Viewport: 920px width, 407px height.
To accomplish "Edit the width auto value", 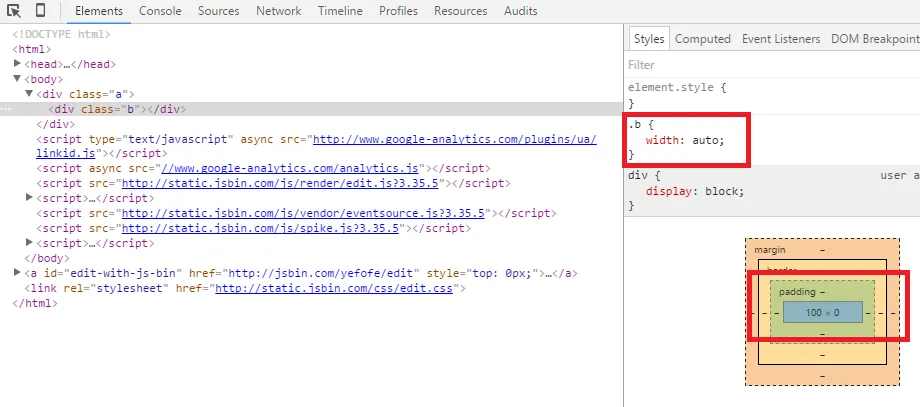I will pos(706,140).
